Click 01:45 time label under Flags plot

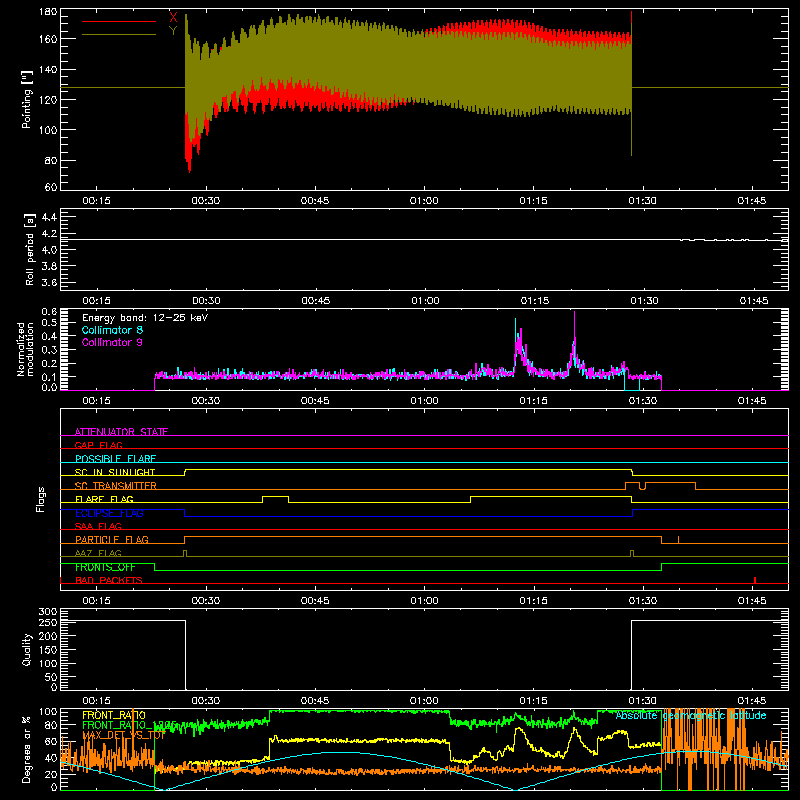pyautogui.click(x=752, y=601)
